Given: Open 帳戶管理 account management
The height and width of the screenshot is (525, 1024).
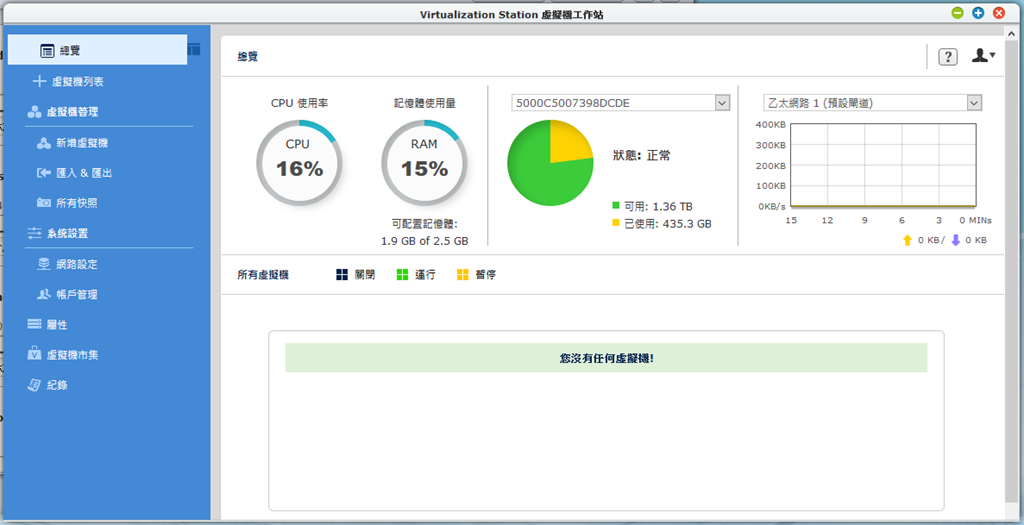Looking at the screenshot, I should tap(77, 294).
